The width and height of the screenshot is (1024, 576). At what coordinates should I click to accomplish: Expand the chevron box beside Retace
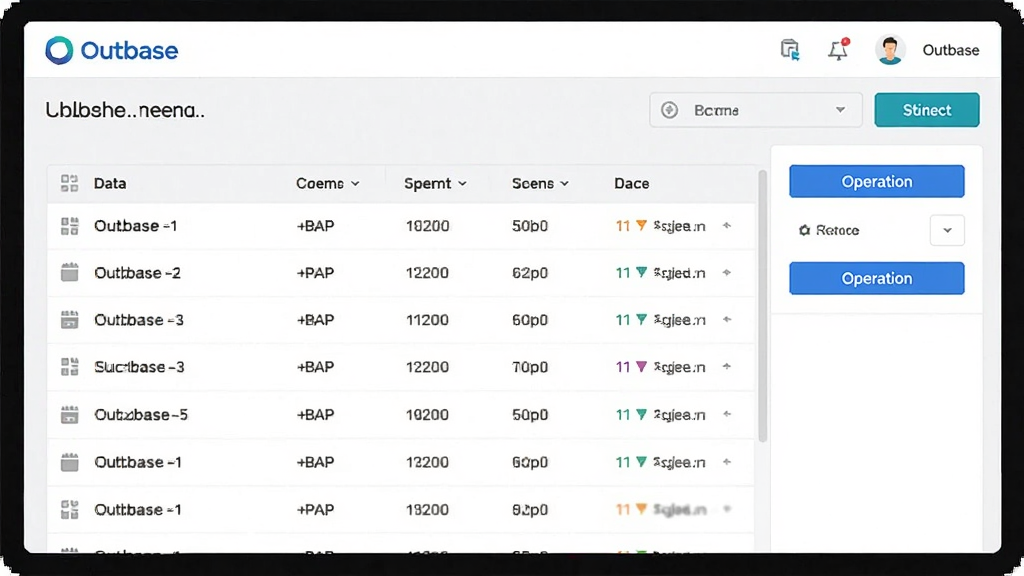coord(947,230)
